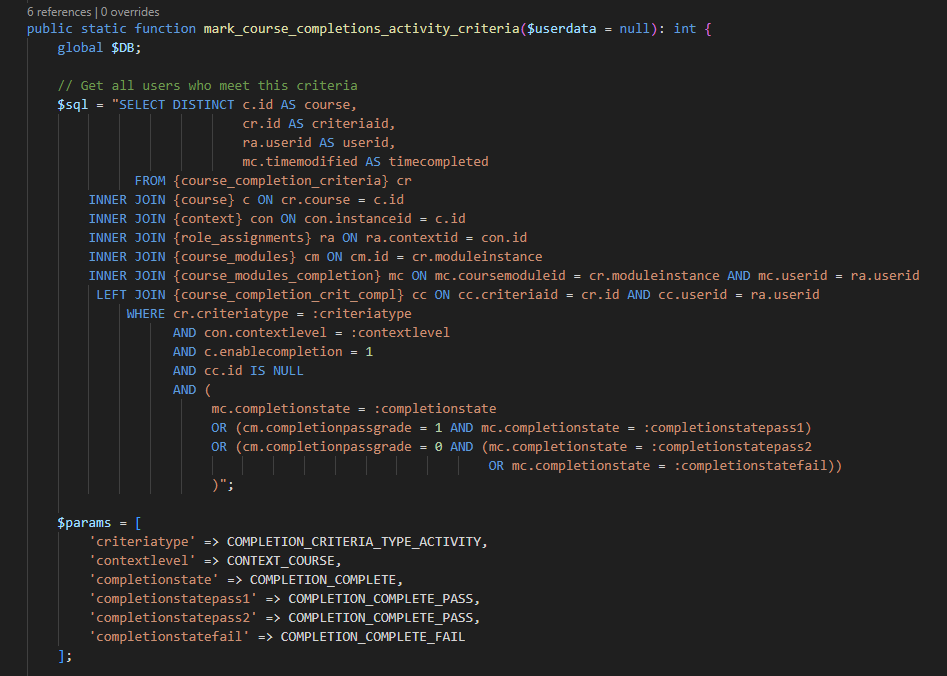947x676 pixels.
Task: Click the 'WHERE' keyword
Action: point(146,314)
